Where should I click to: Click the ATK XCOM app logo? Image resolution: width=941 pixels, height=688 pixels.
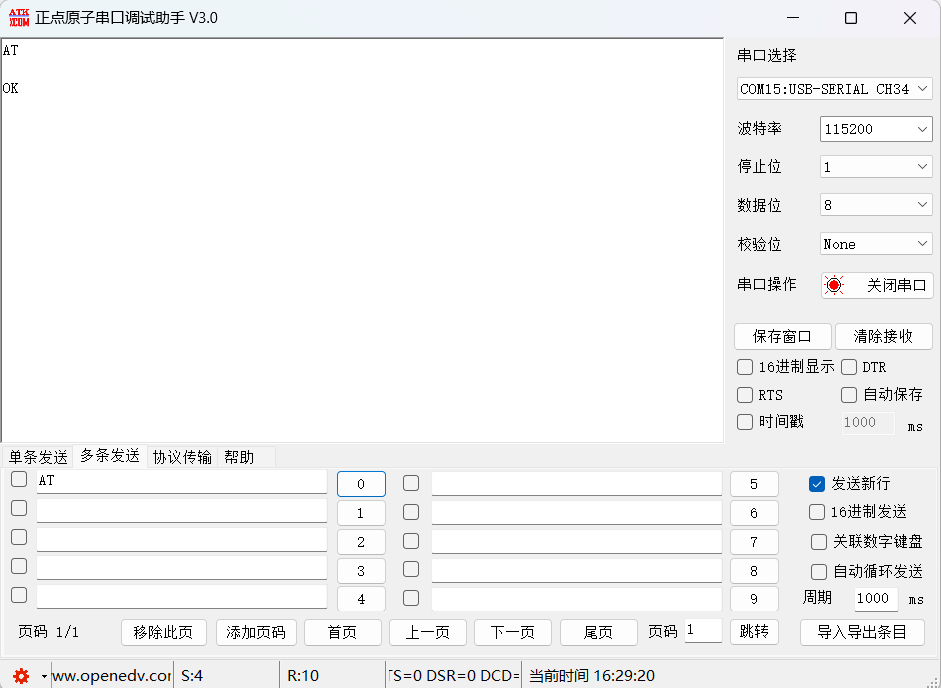click(19, 17)
